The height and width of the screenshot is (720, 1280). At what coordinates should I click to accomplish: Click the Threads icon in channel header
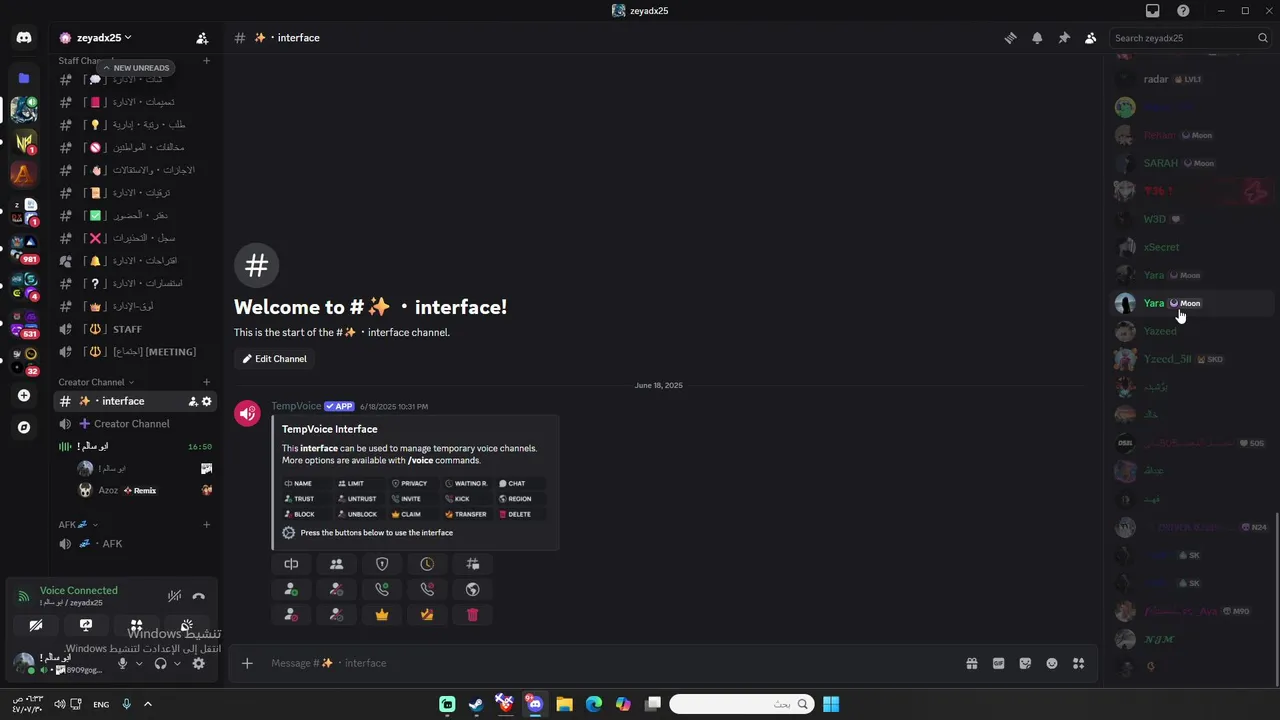pyautogui.click(x=1010, y=38)
